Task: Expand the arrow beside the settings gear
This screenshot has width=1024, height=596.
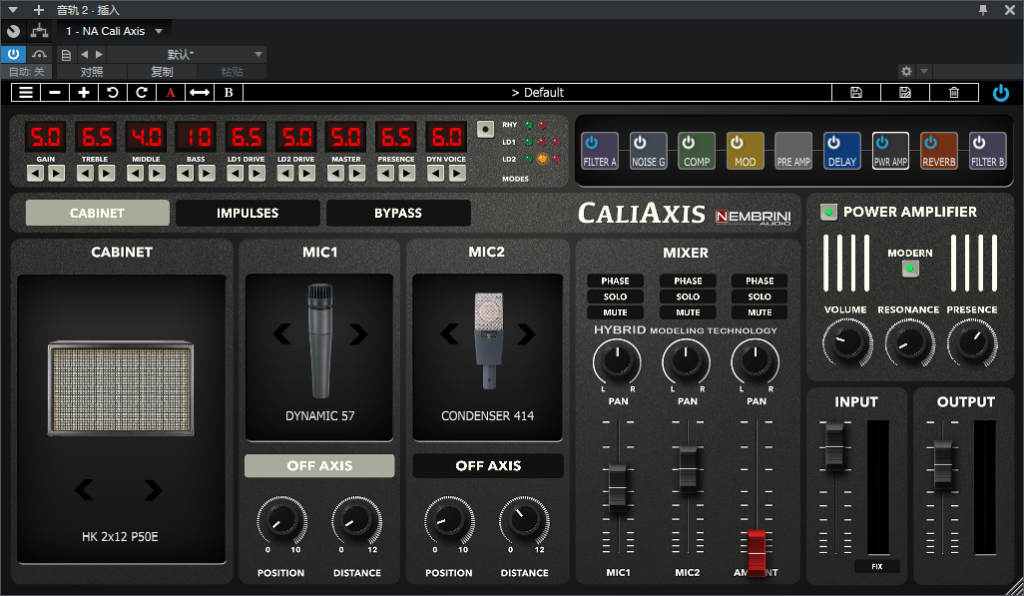Action: coord(923,71)
